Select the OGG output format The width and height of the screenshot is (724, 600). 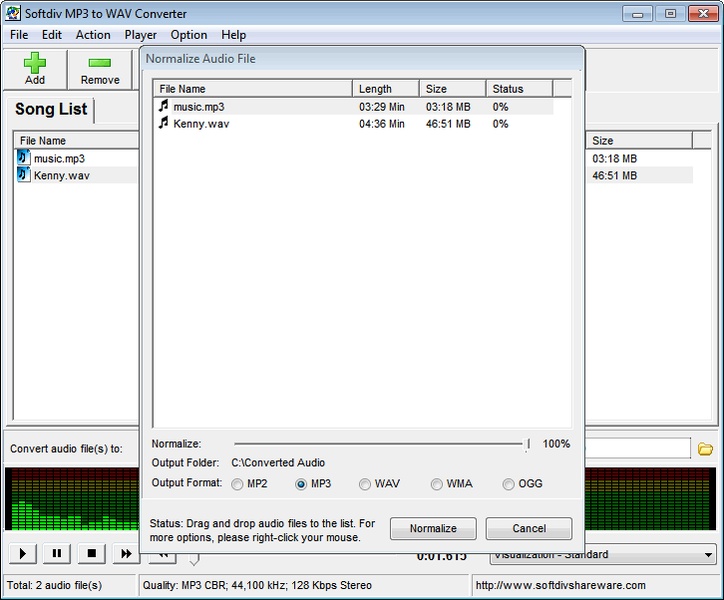tap(509, 484)
